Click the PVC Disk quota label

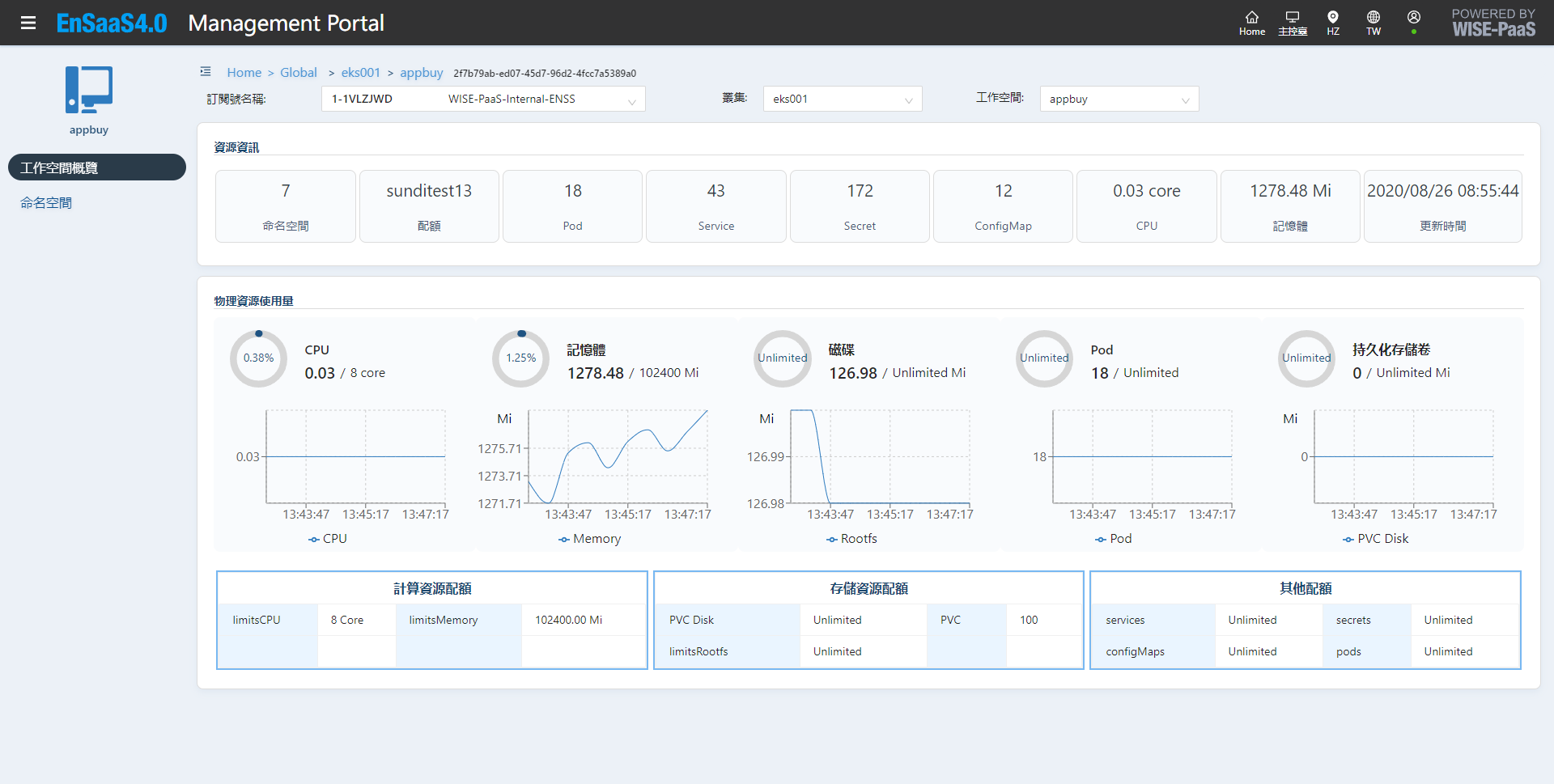pos(728,620)
